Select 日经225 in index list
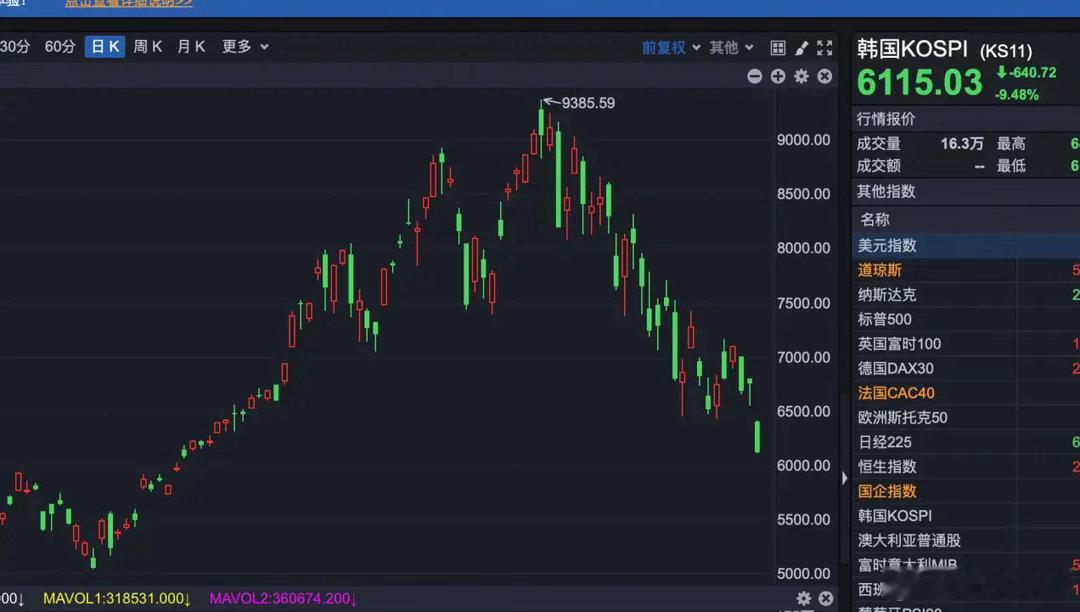This screenshot has width=1080, height=612. point(966,442)
